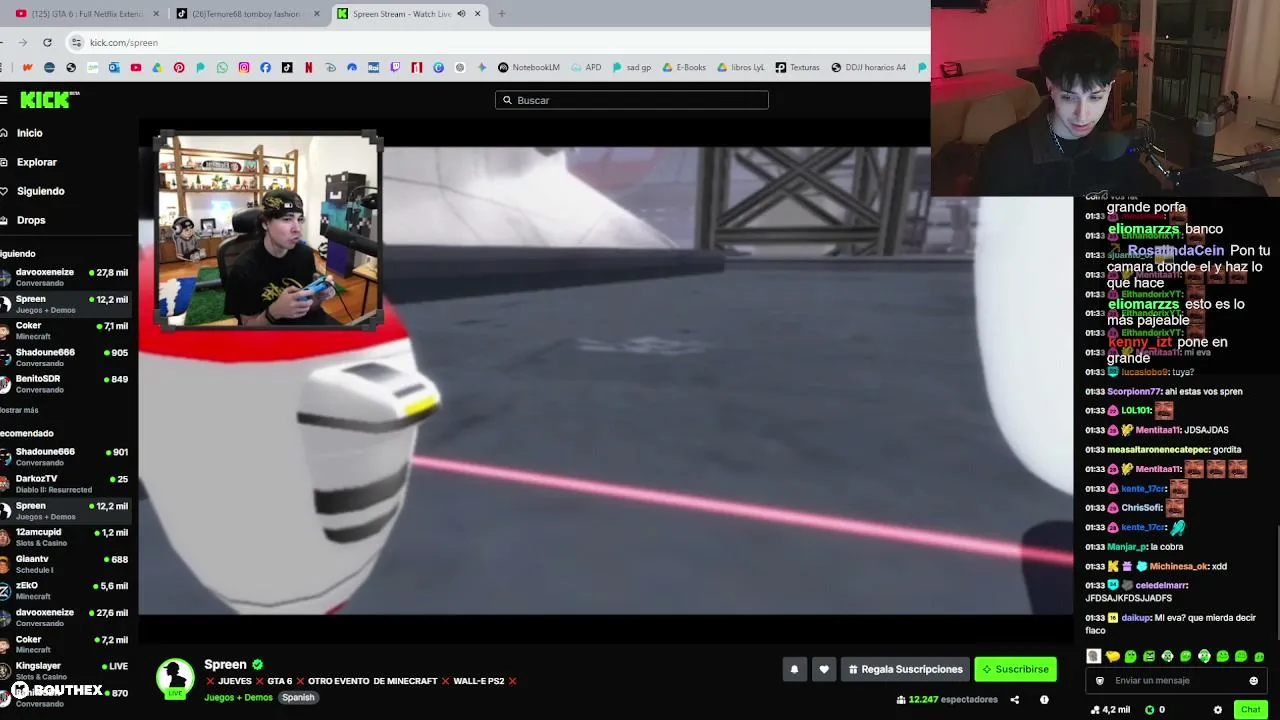
Task: Click the green Chat button
Action: tap(1250, 710)
